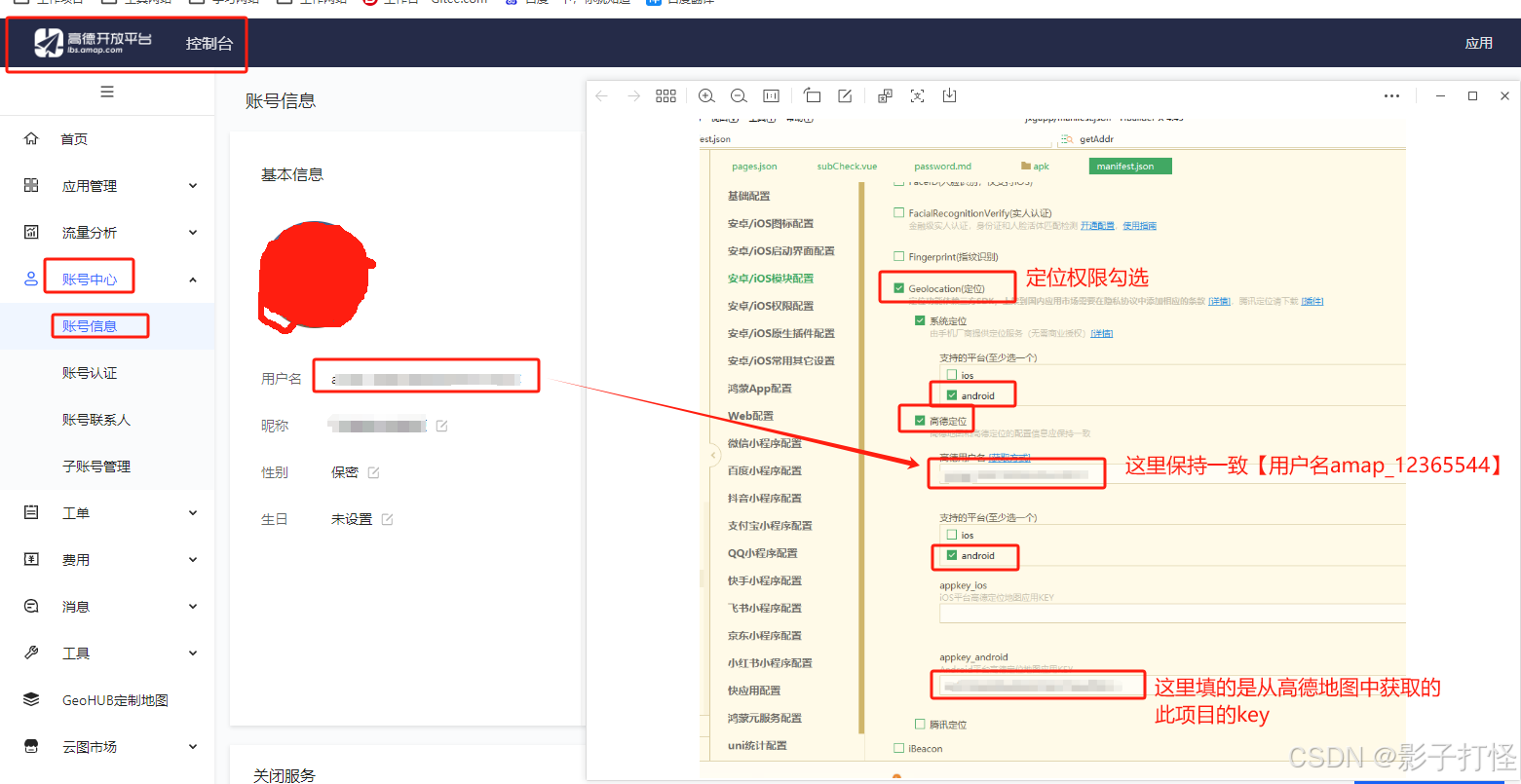Zoom in with magnifier plus icon
1521x784 pixels.
click(706, 95)
